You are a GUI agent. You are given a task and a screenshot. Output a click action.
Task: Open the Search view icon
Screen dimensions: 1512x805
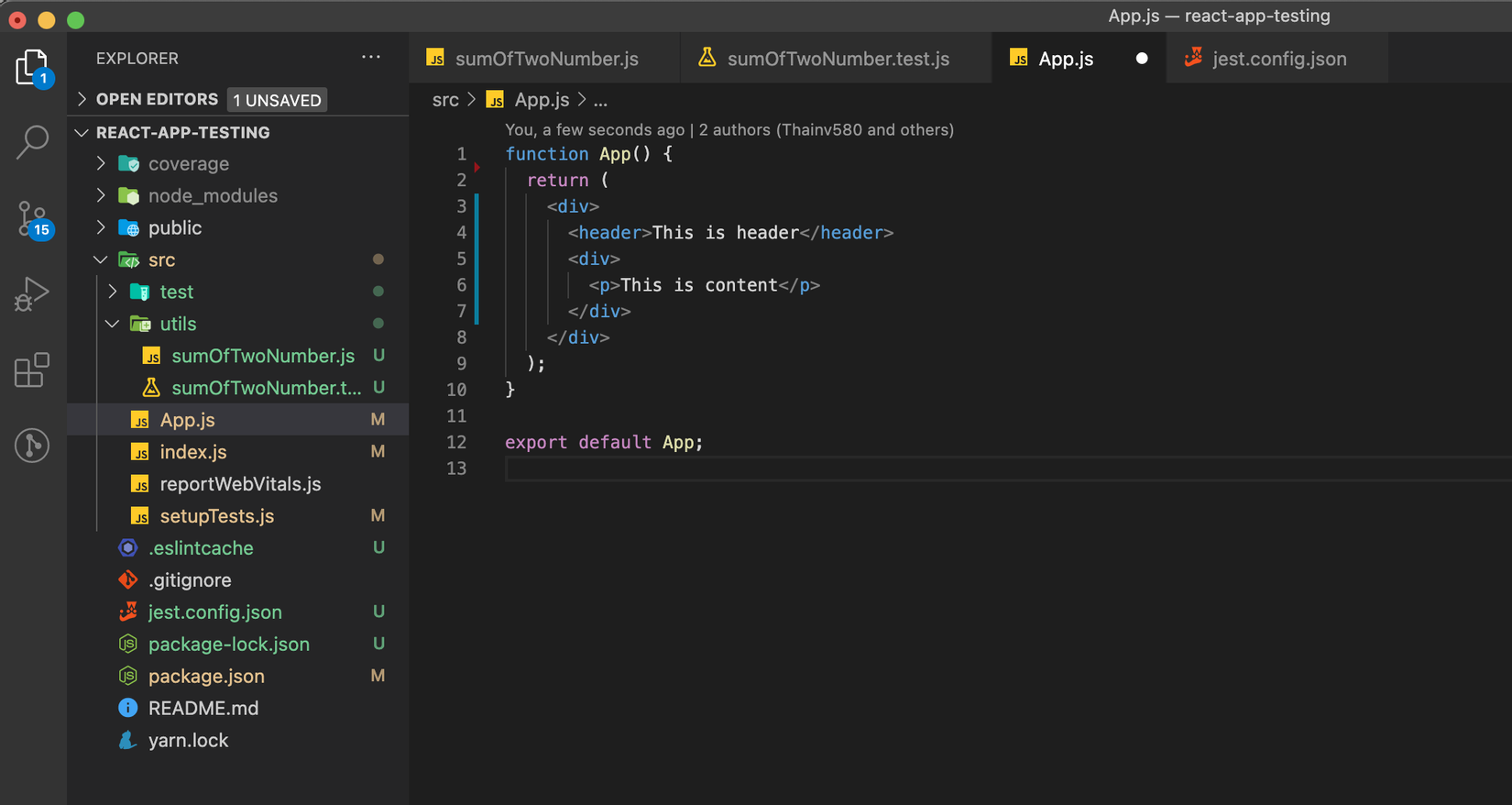33,142
